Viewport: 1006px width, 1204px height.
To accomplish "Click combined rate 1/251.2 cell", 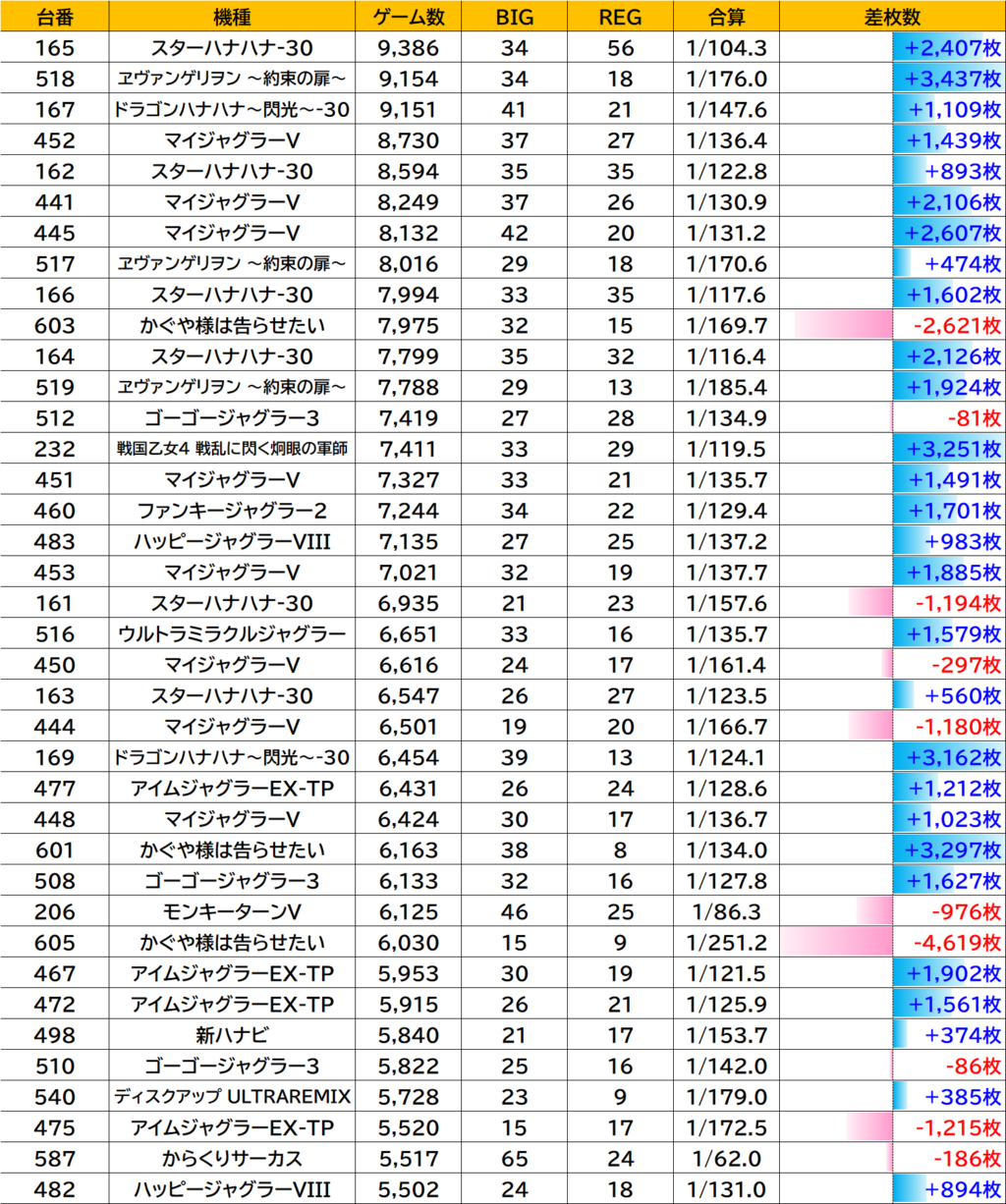I will pos(727,942).
